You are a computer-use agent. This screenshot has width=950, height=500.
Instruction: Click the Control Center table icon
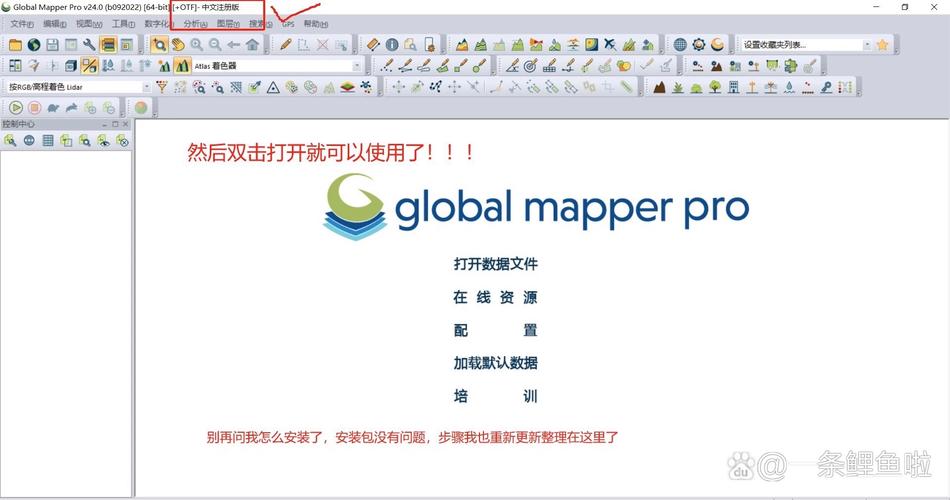coord(48,141)
